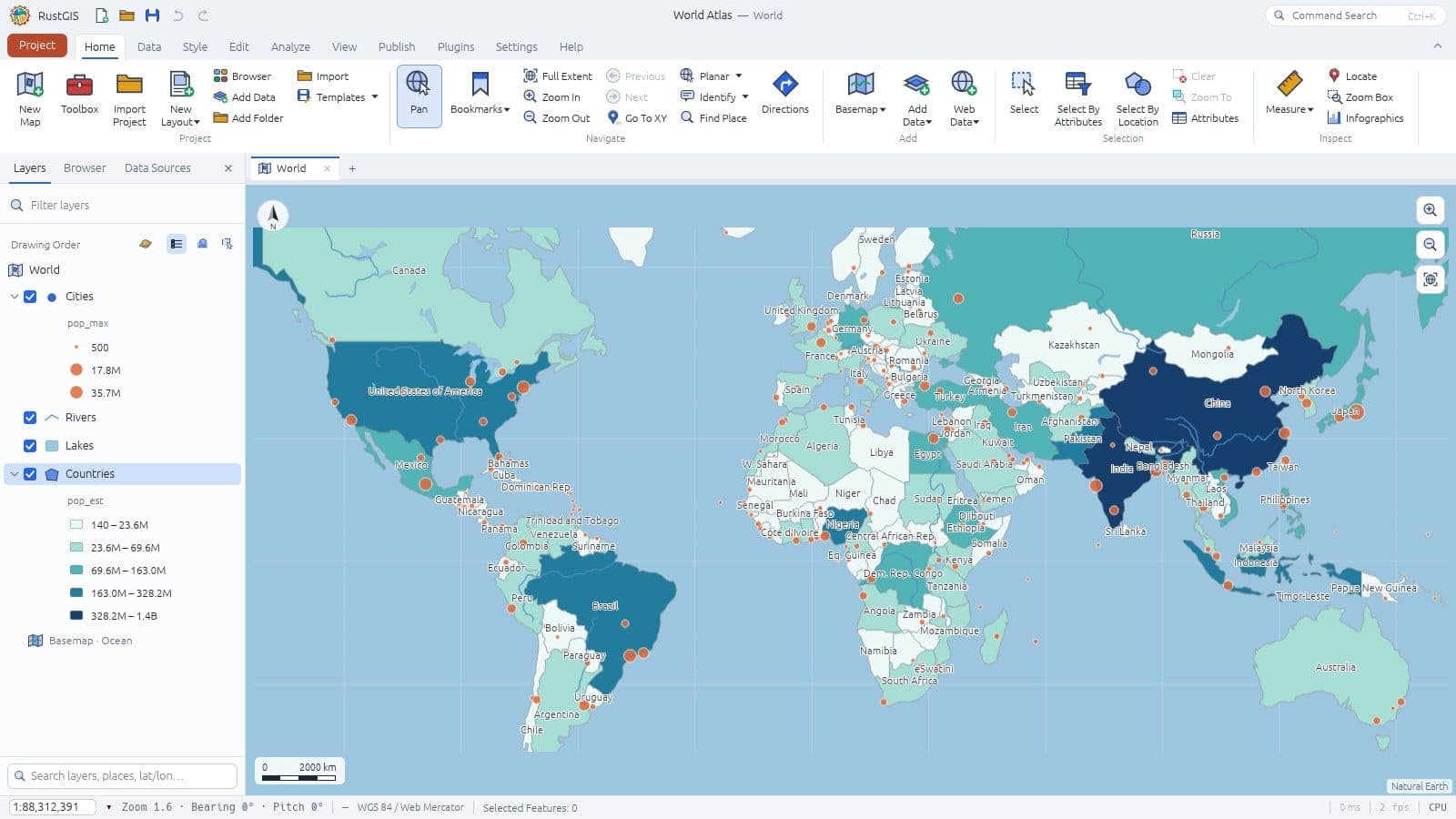This screenshot has height=819, width=1456.
Task: Close the Layers panel
Action: pyautogui.click(x=228, y=168)
